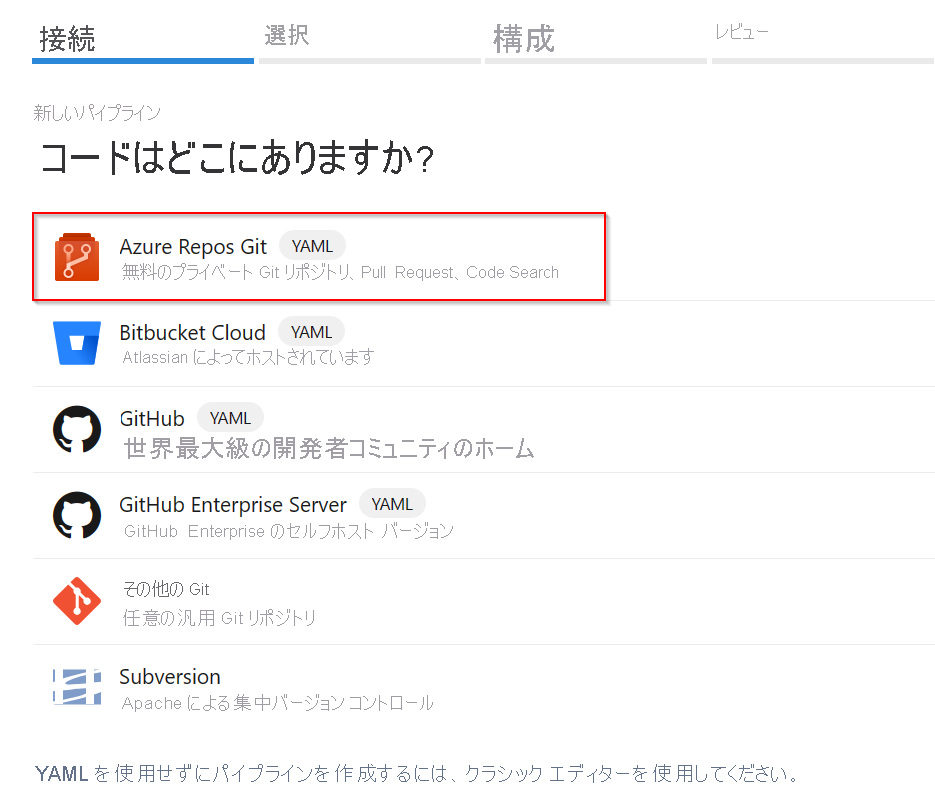This screenshot has width=935, height=810.
Task: Select GitHub Enterprise Server as source
Action: [x=232, y=504]
